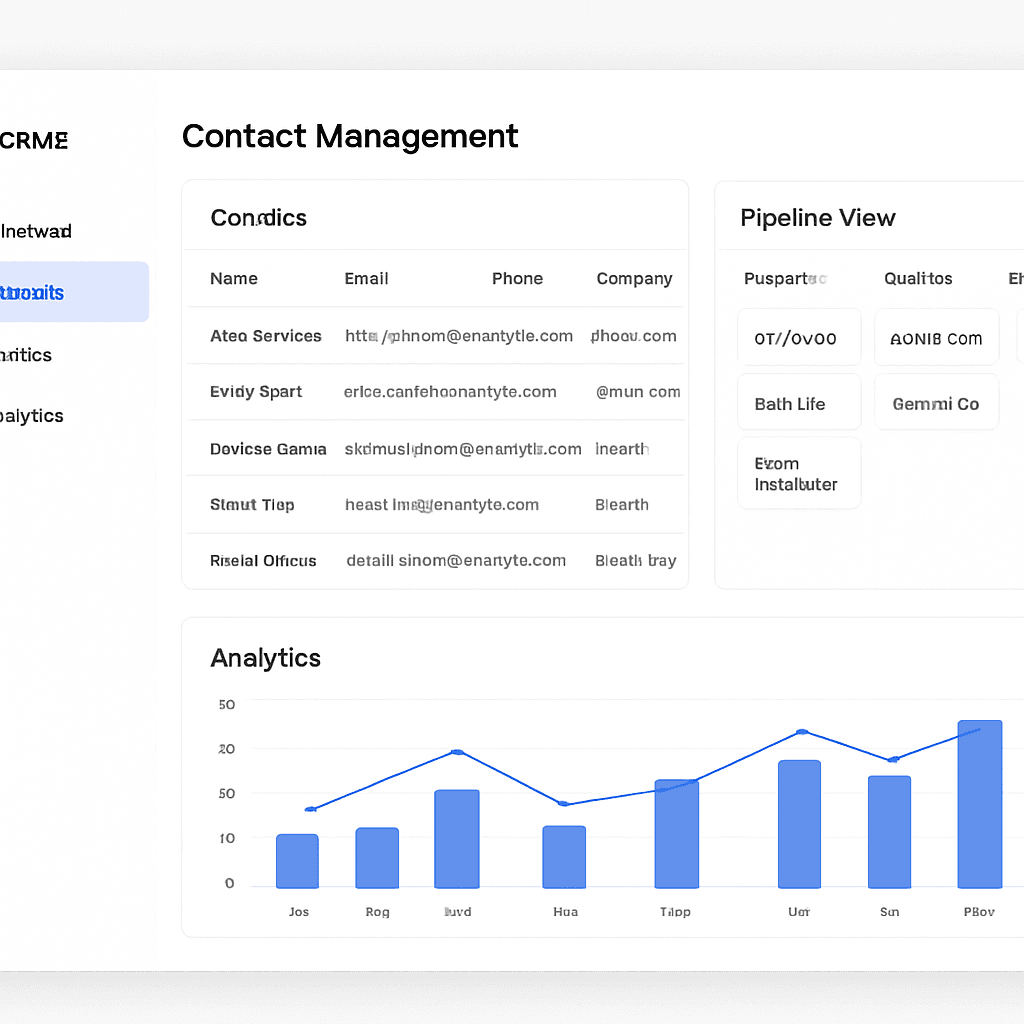Click the Contact Management page heading
1024x1024 pixels.
tap(350, 136)
